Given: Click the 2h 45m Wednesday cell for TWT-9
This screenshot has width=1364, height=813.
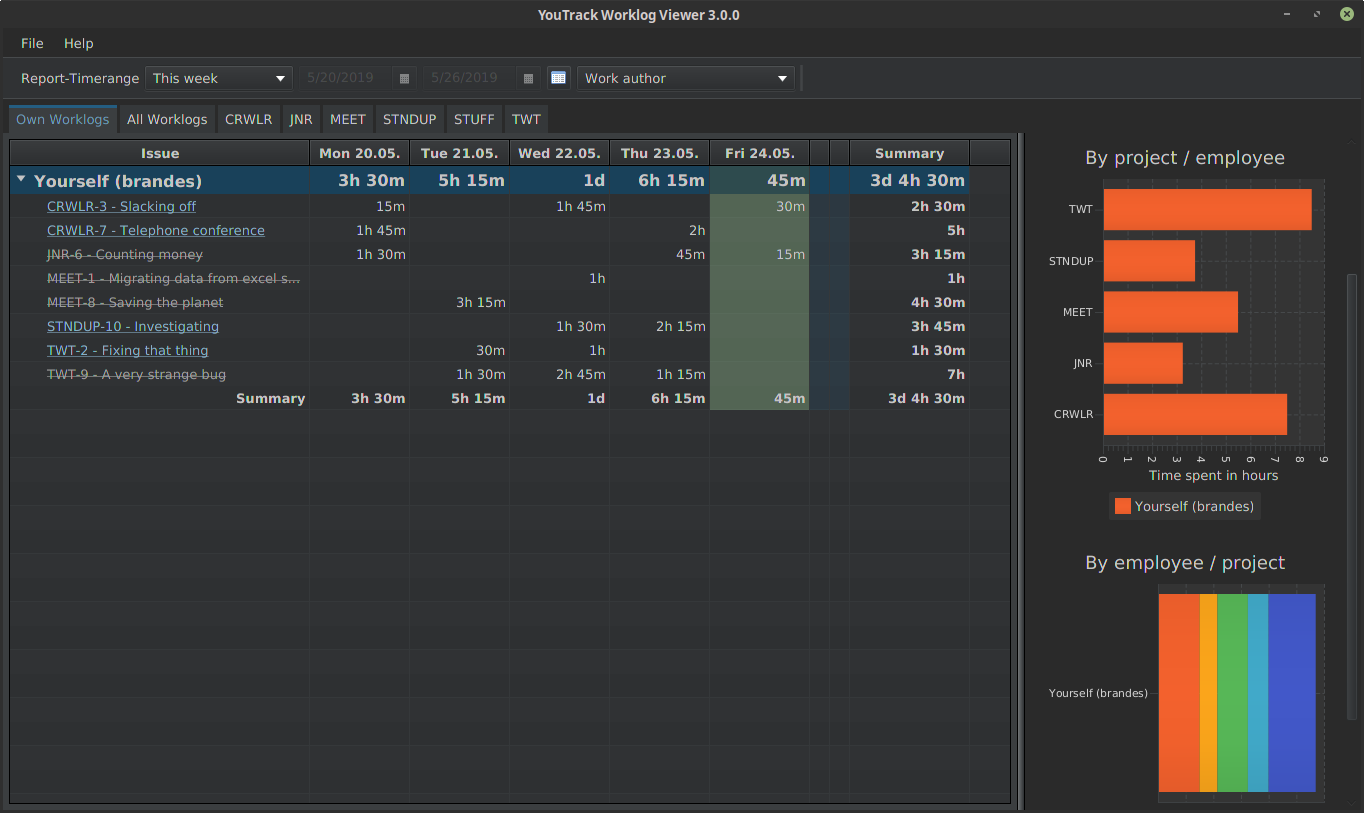Looking at the screenshot, I should [560, 374].
